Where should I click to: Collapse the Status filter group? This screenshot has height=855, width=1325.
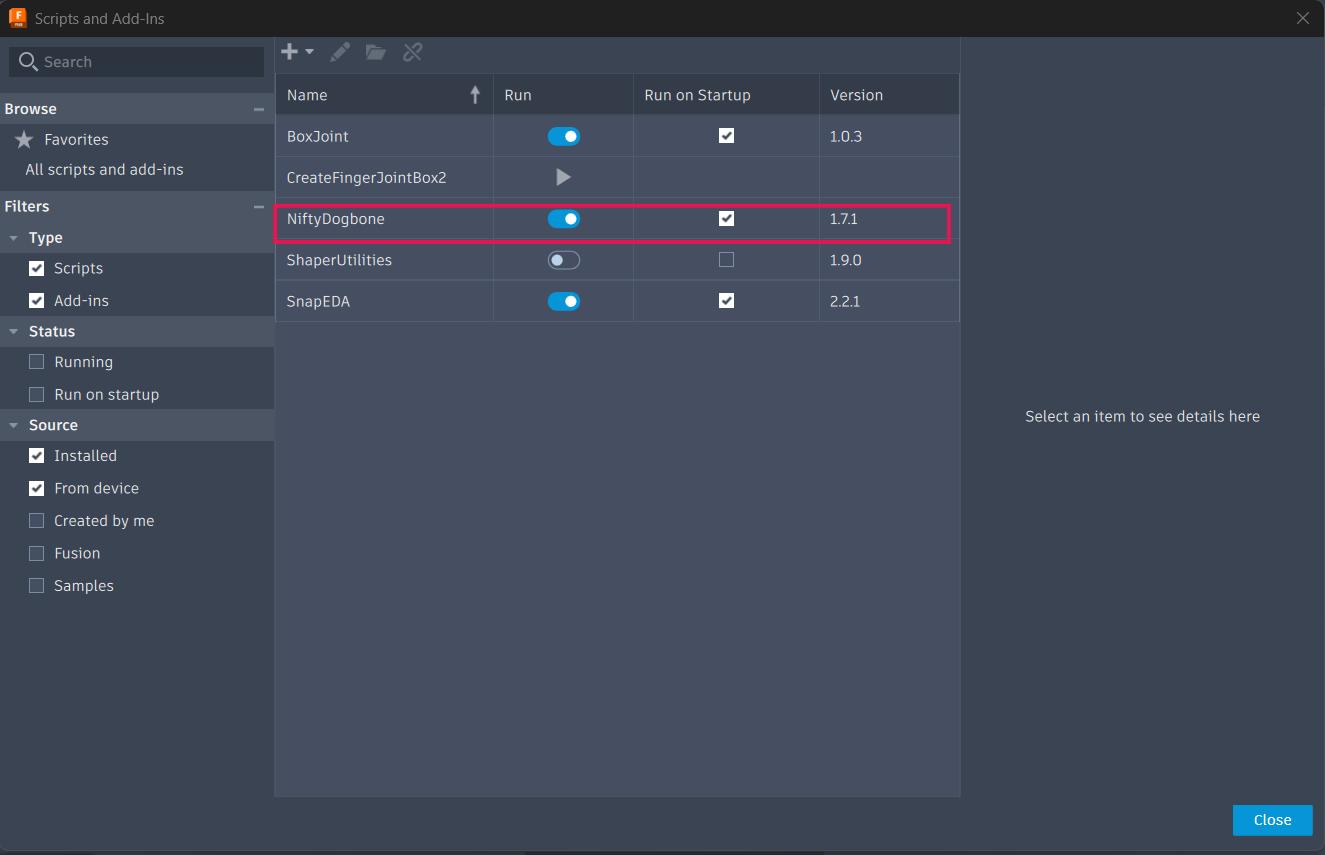click(14, 331)
